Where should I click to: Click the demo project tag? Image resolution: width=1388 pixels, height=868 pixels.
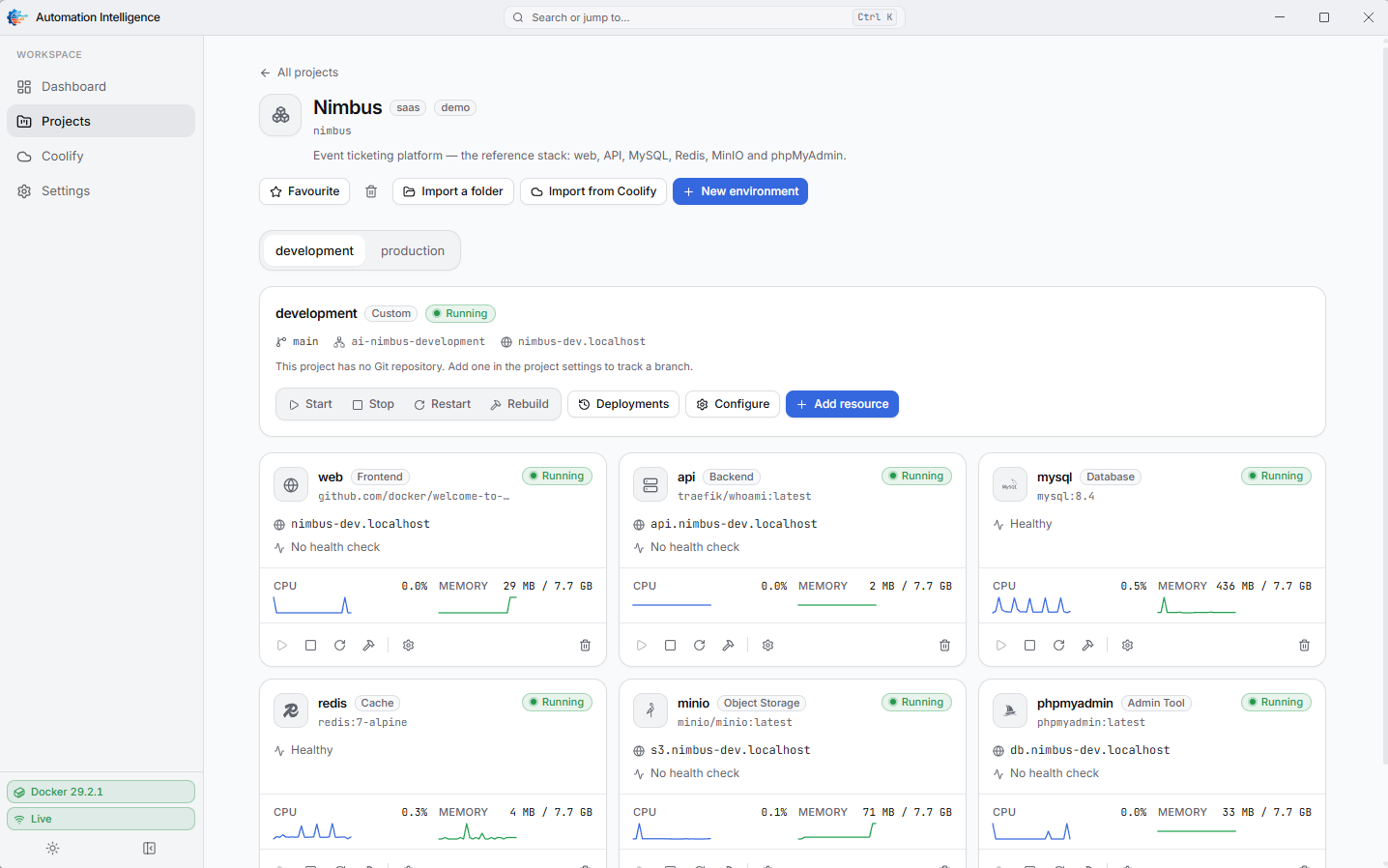point(455,108)
